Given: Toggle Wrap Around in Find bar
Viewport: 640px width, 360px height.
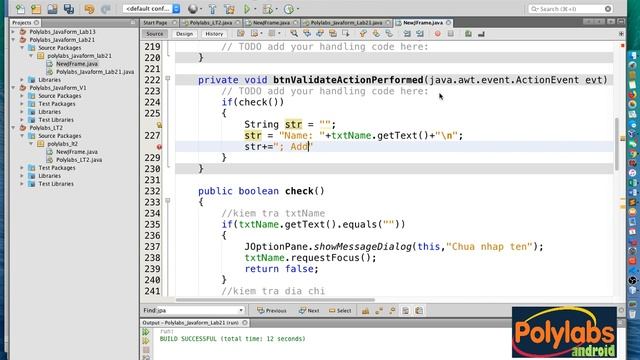Looking at the screenshot, I should (x=419, y=311).
